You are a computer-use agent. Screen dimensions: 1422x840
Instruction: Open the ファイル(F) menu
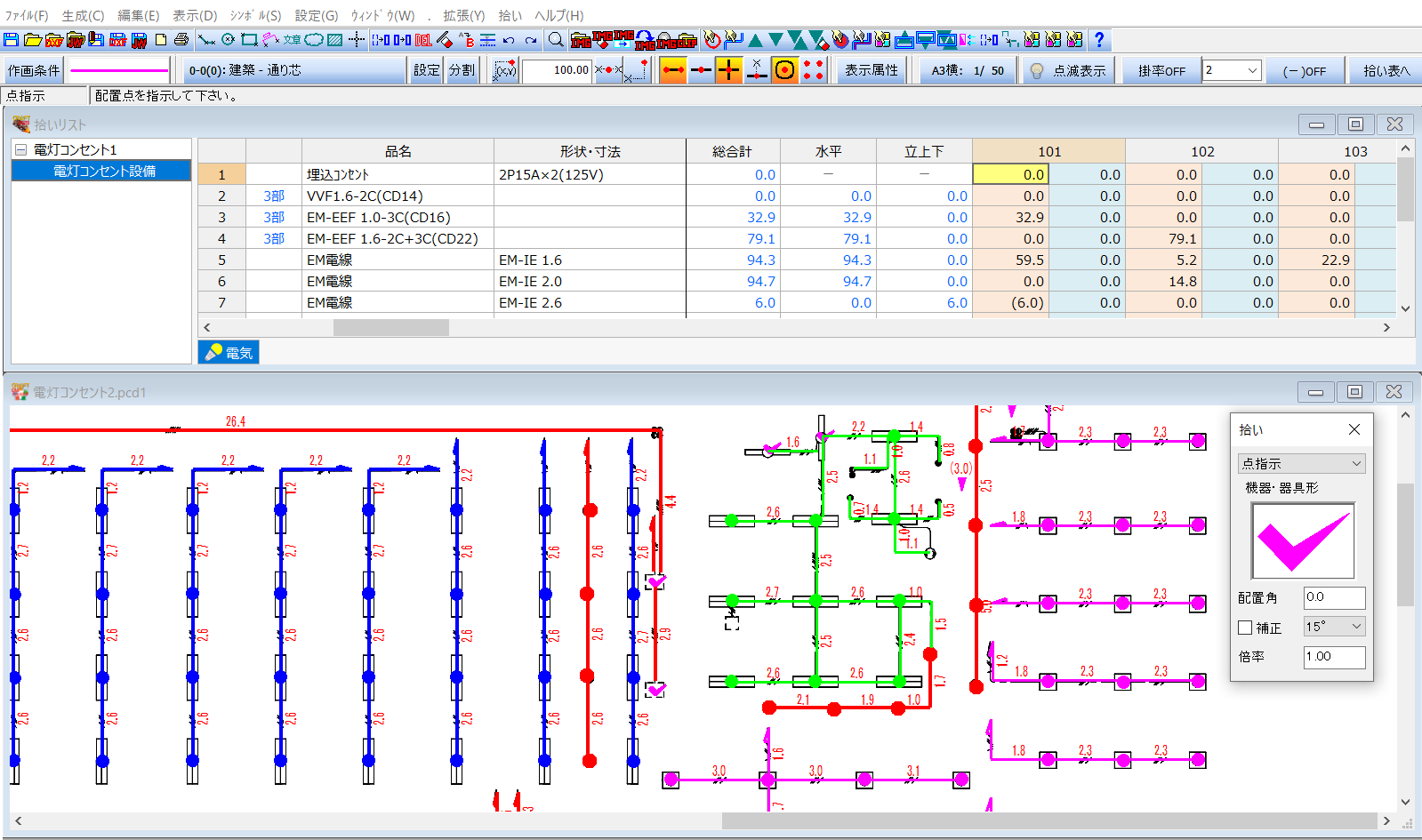(27, 15)
